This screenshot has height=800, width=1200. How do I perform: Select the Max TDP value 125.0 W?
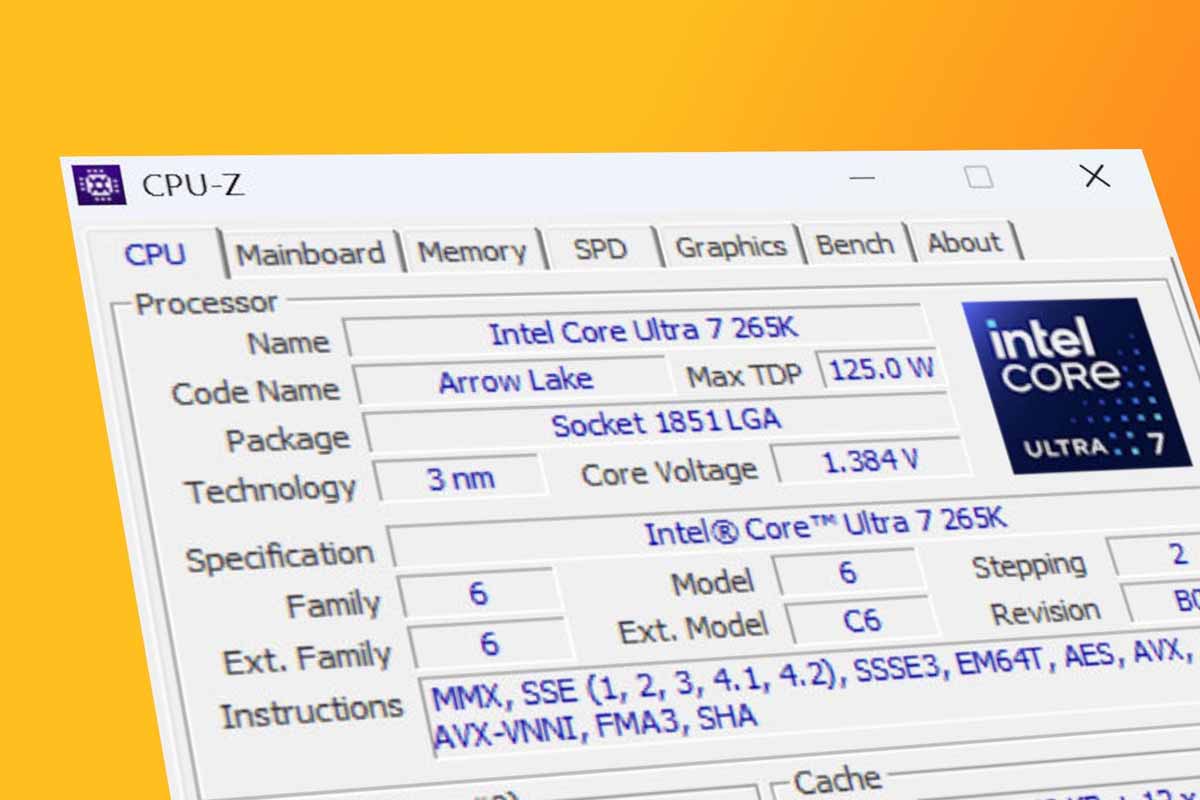(x=880, y=369)
